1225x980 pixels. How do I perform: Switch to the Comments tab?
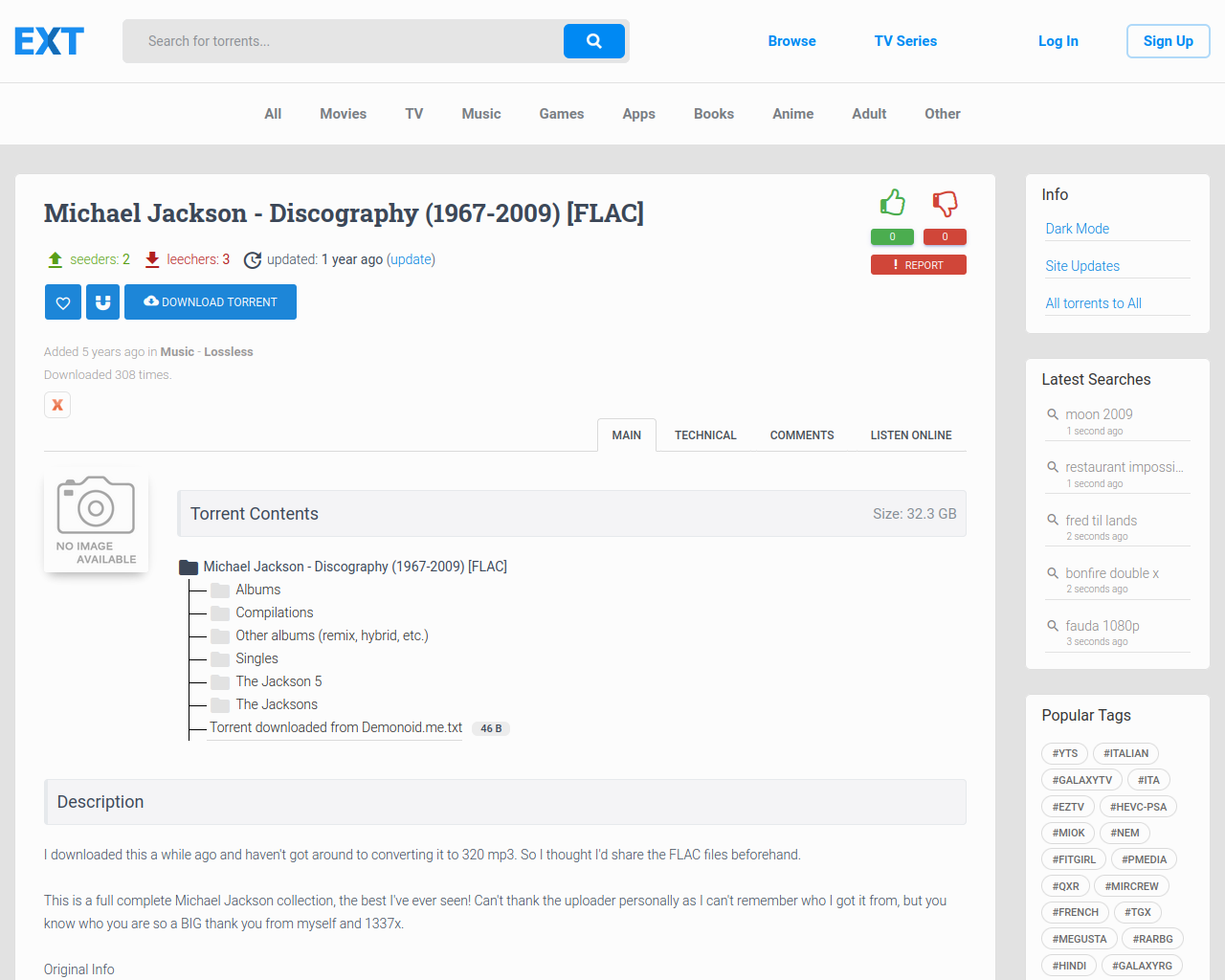coord(802,435)
